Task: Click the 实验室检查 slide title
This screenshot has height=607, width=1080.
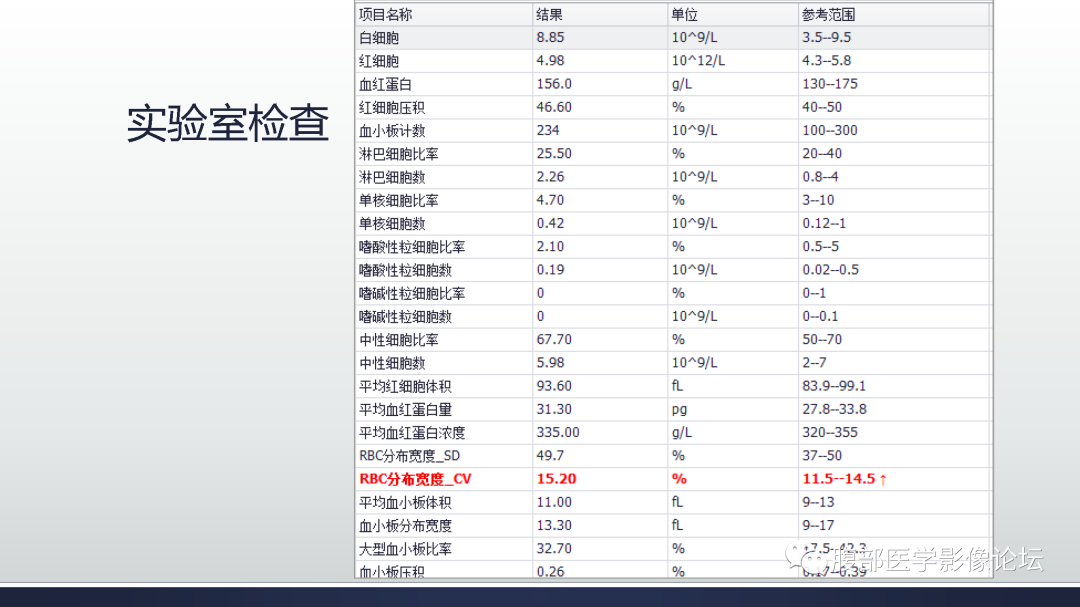Action: point(227,123)
